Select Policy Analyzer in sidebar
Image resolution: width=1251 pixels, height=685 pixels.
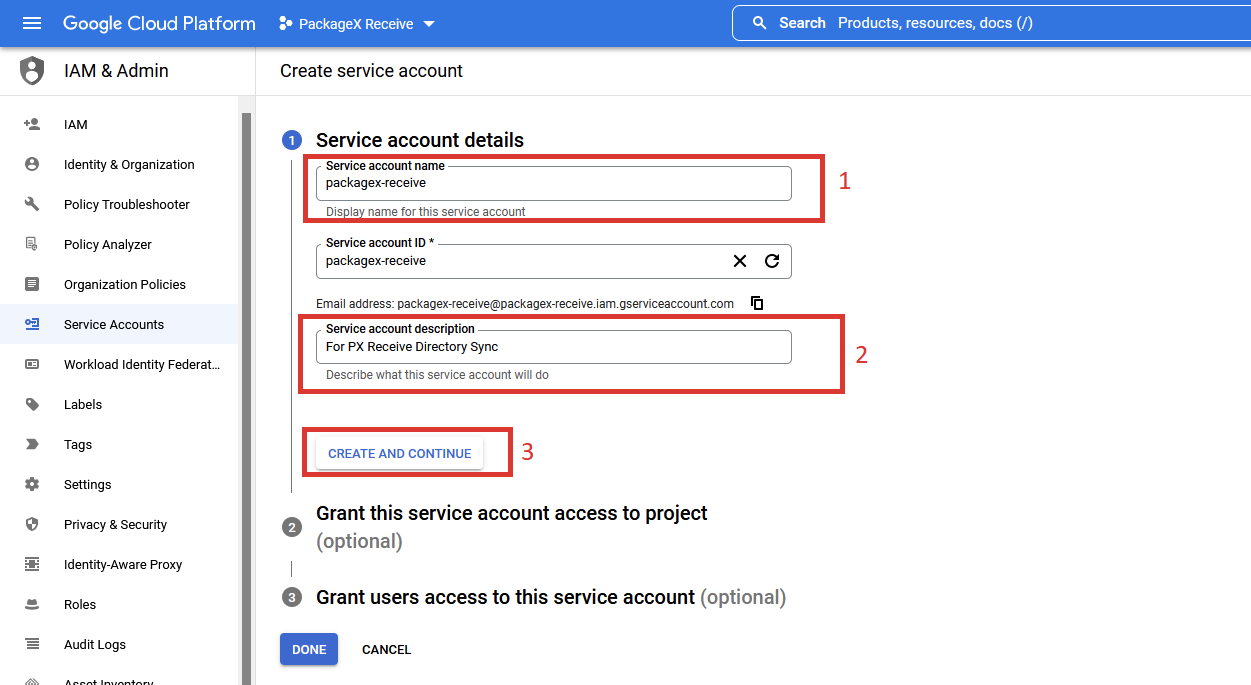120,245
